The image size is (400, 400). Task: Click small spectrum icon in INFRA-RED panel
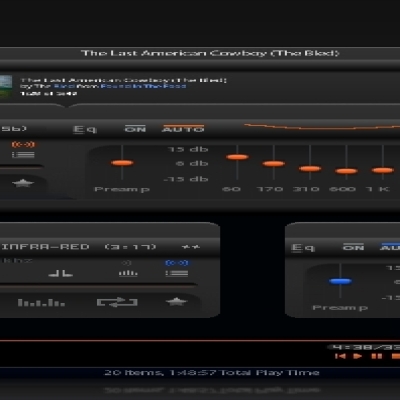128,273
